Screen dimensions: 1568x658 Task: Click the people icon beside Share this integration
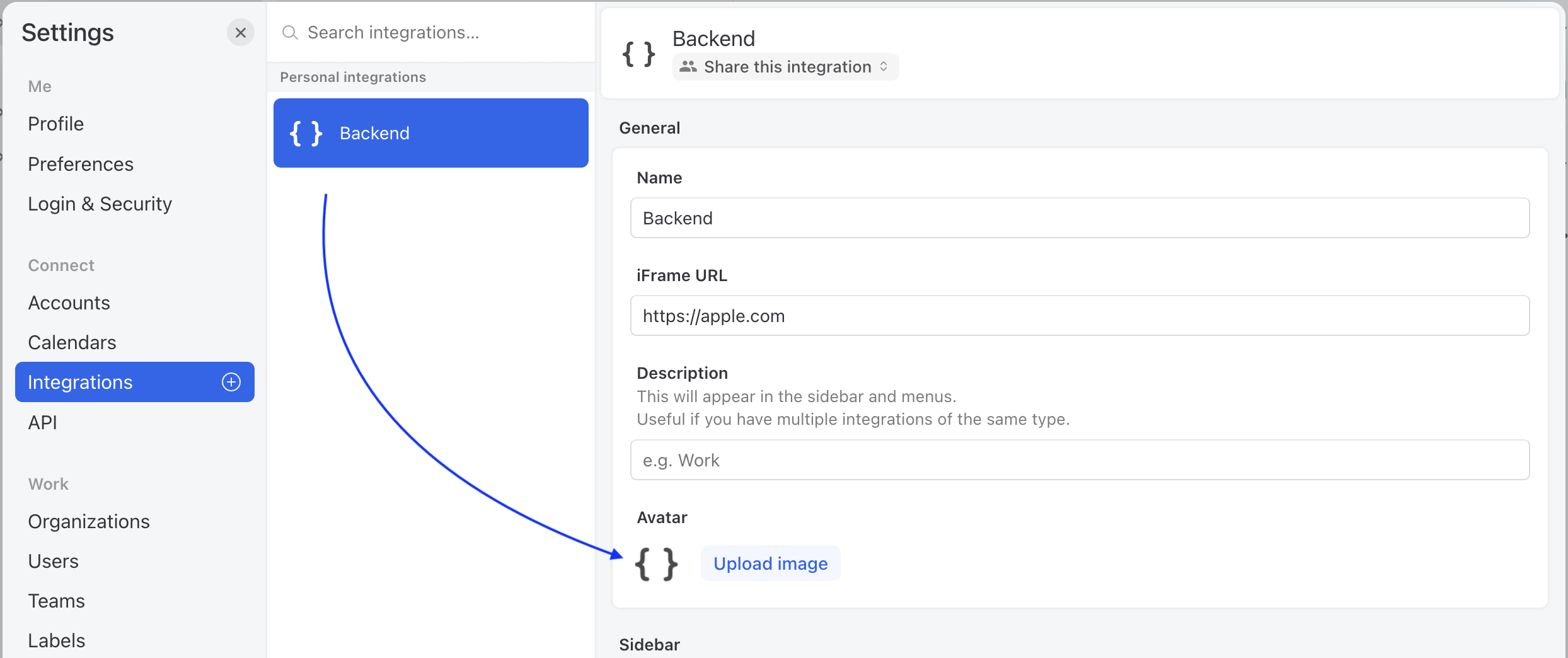point(688,66)
